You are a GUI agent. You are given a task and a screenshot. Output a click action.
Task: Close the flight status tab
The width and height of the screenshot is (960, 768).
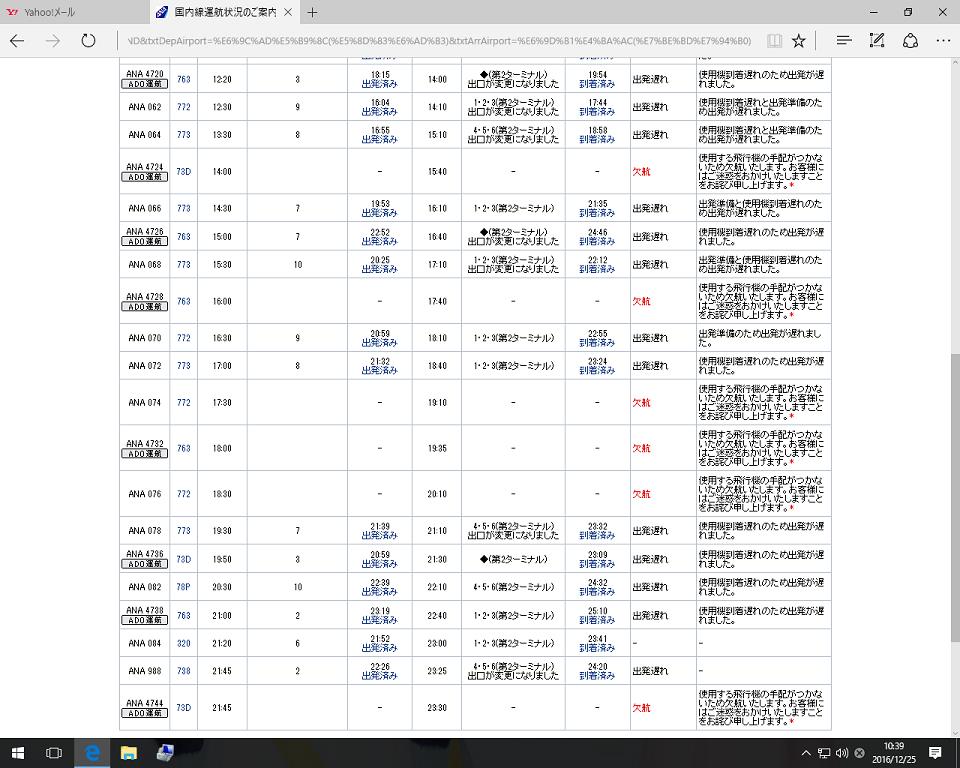pyautogui.click(x=288, y=12)
